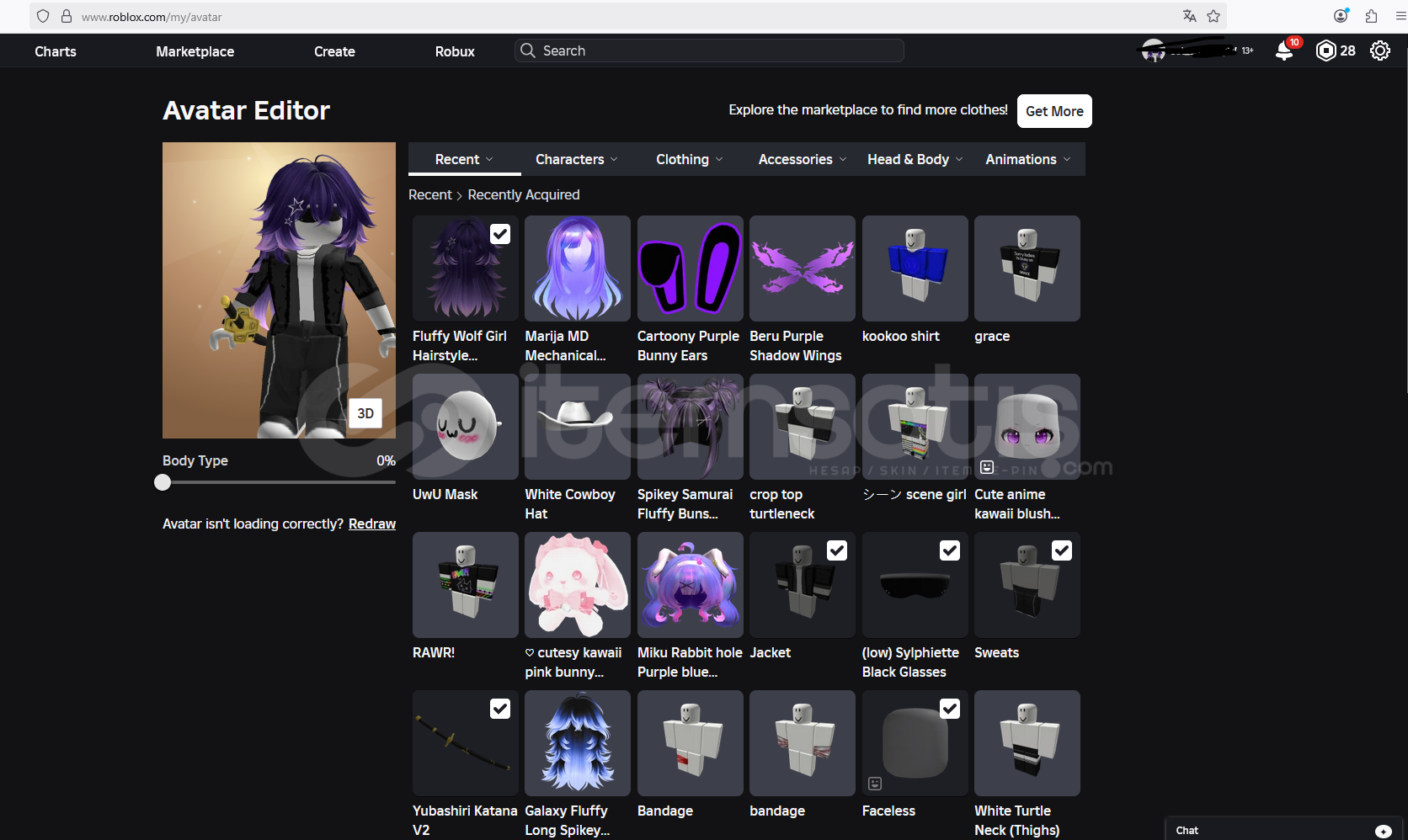This screenshot has height=840, width=1408.
Task: Equip the UwU Mask item
Action: pos(466,427)
